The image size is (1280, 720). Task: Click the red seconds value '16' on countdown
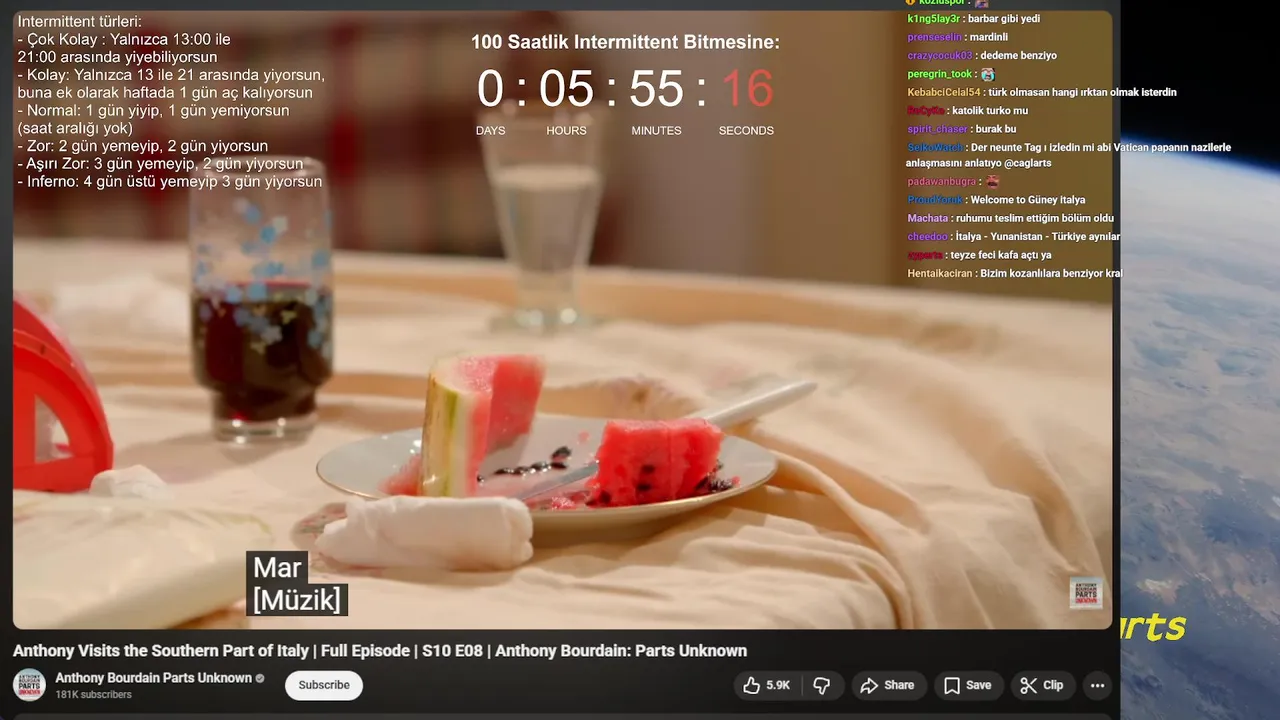747,89
